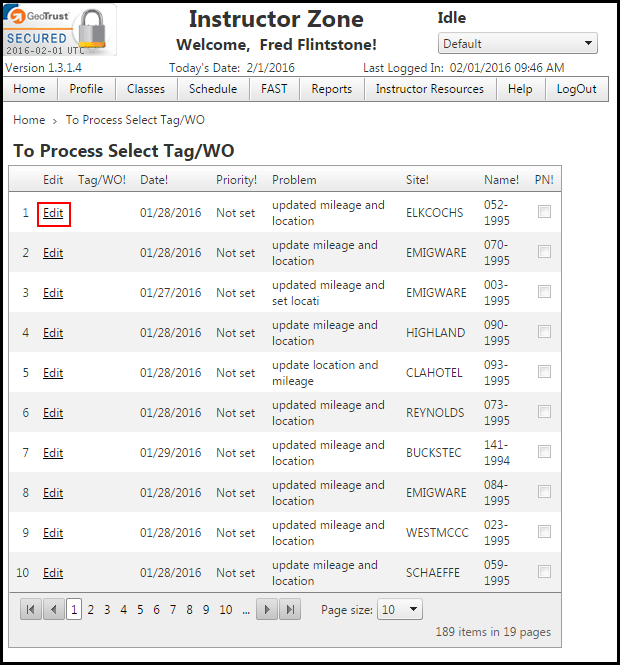620x665 pixels.
Task: Click Edit link for row 3
Action: 53,293
